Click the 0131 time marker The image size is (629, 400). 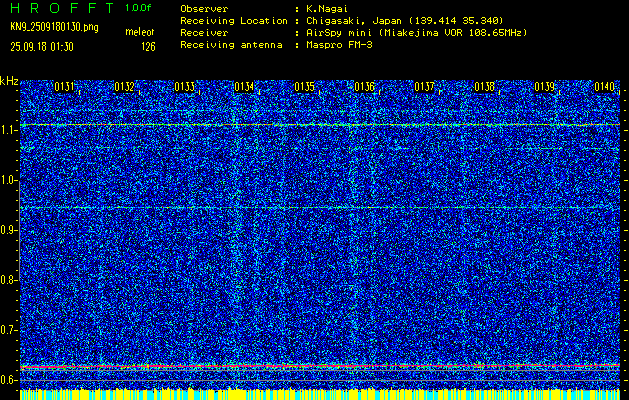click(x=65, y=87)
